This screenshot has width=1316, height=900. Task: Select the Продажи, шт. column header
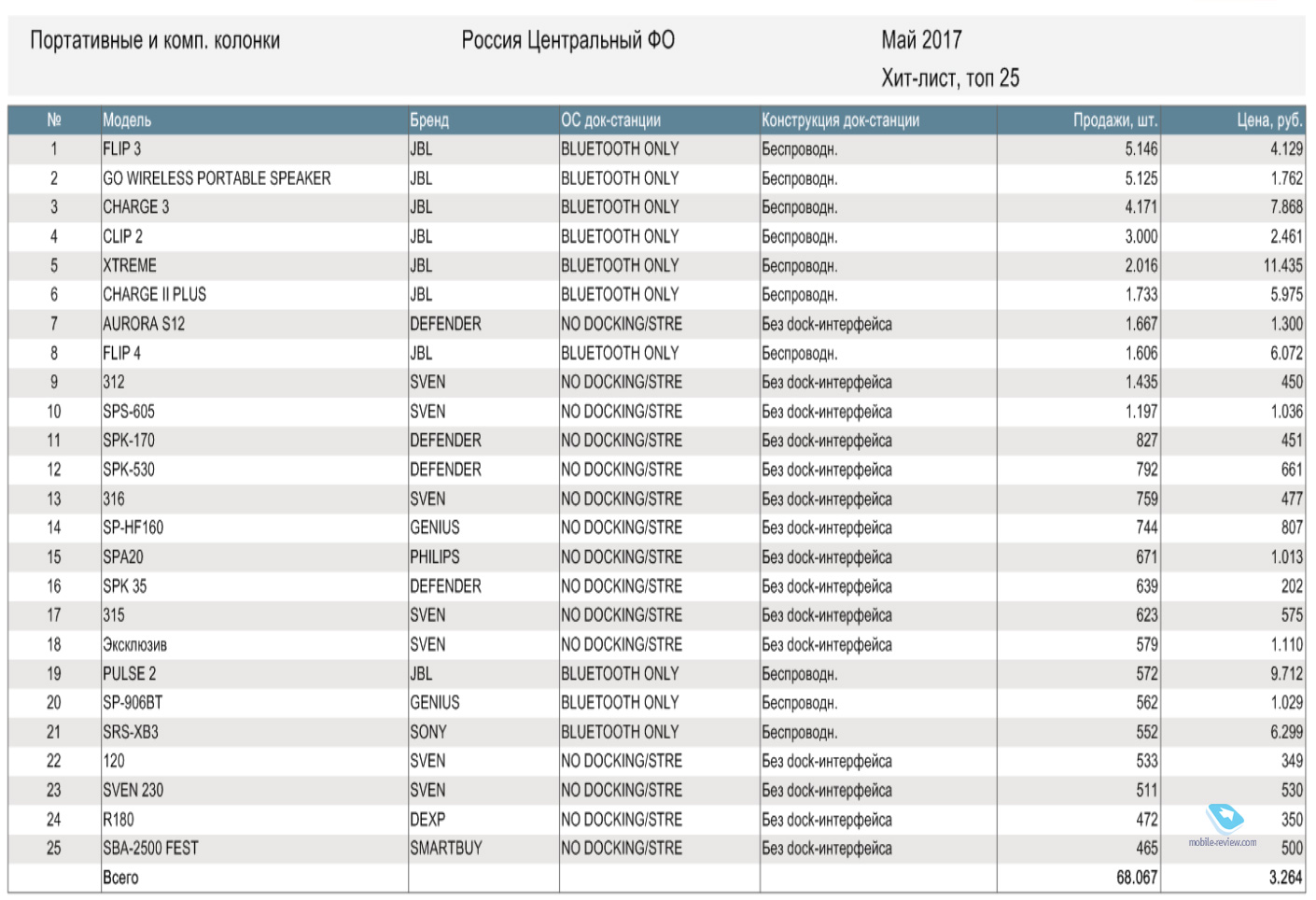(1114, 120)
